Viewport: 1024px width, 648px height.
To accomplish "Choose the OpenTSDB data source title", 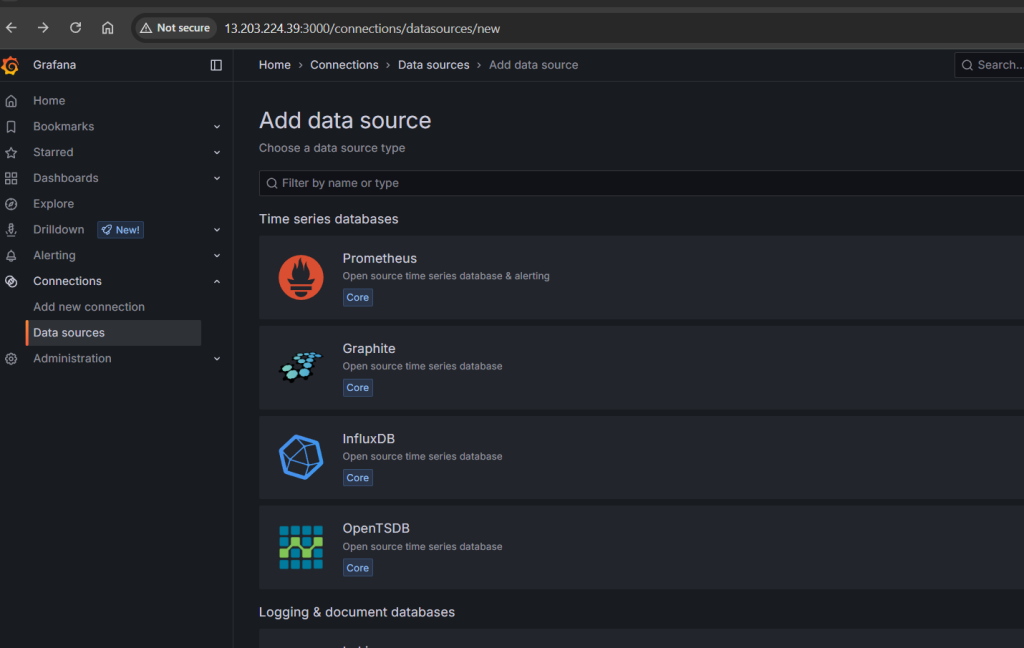I will click(376, 528).
